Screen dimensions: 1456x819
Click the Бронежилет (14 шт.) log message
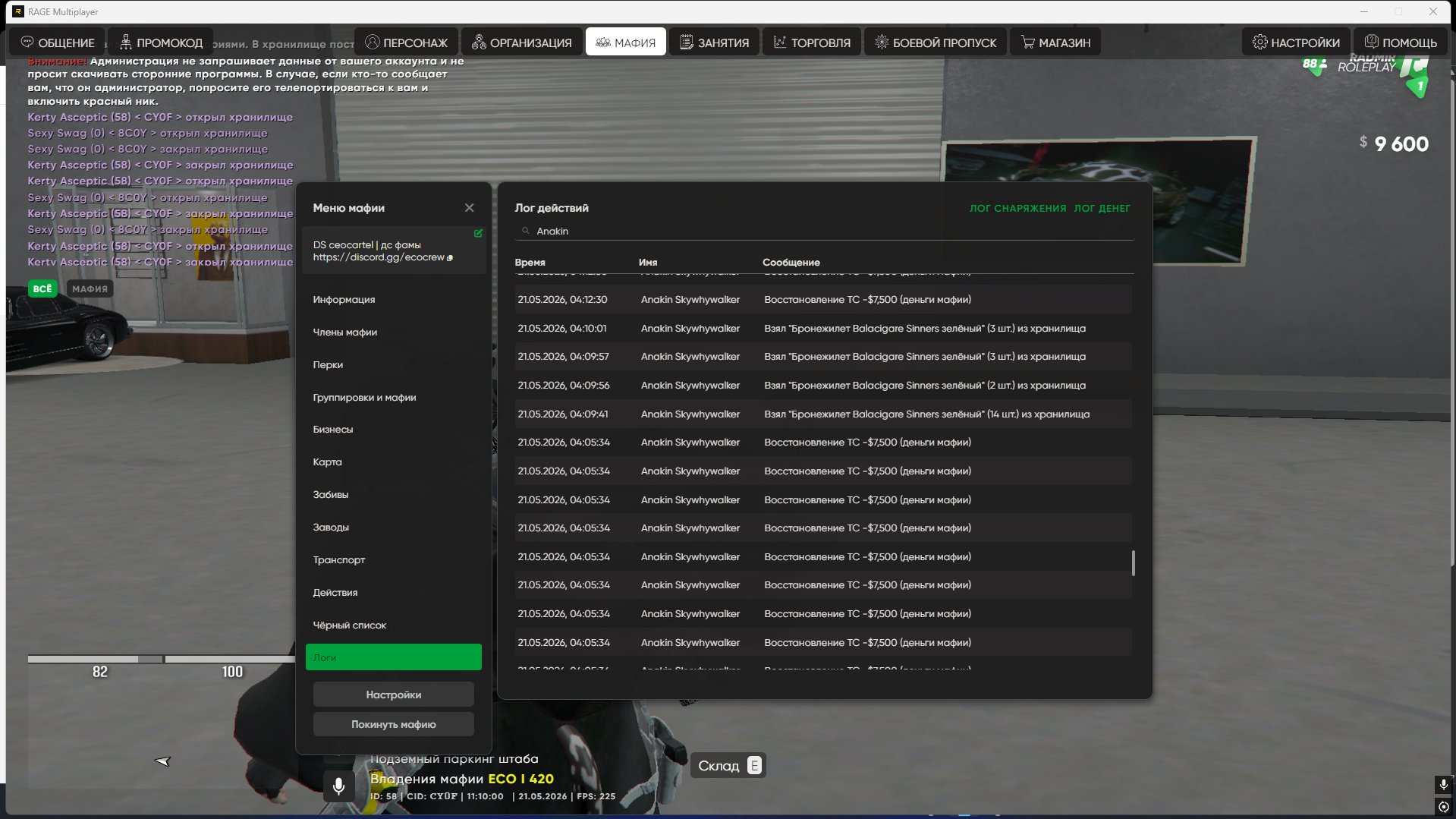[926, 414]
